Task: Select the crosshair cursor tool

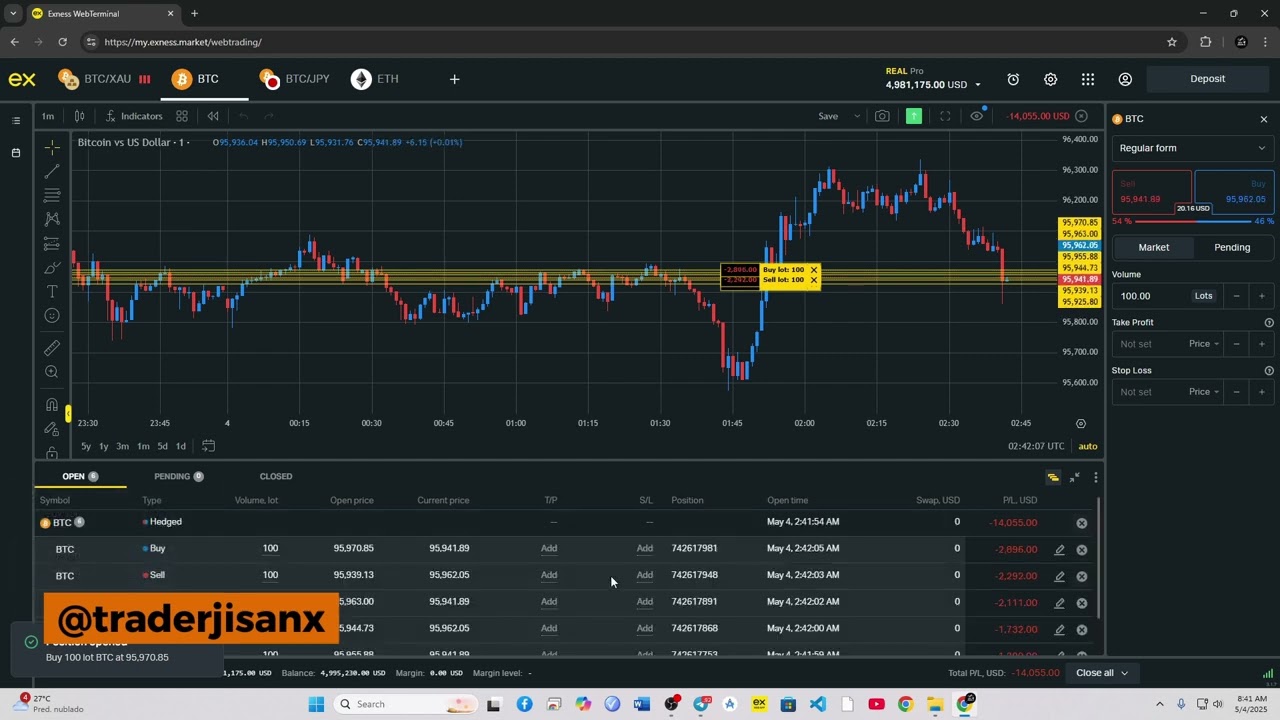Action: click(52, 147)
